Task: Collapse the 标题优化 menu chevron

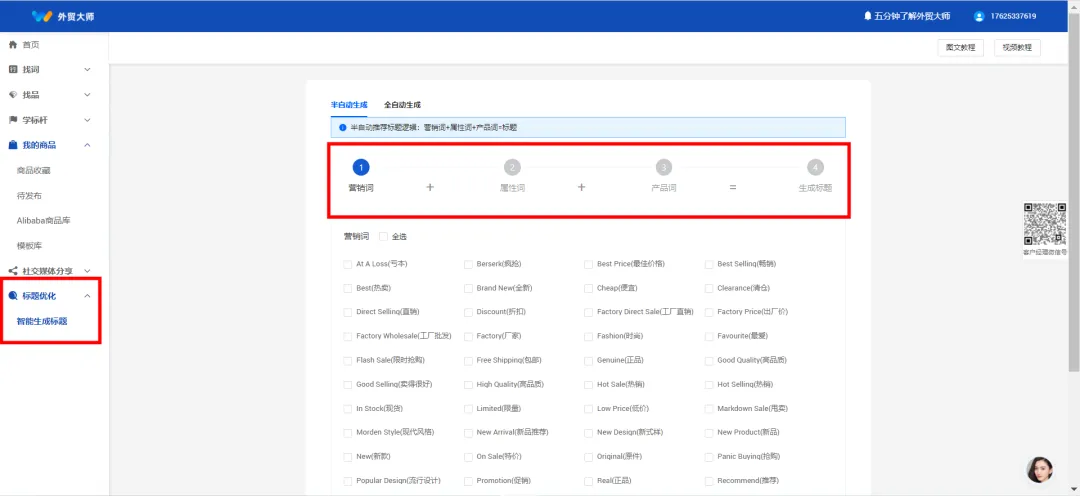Action: tap(87, 296)
